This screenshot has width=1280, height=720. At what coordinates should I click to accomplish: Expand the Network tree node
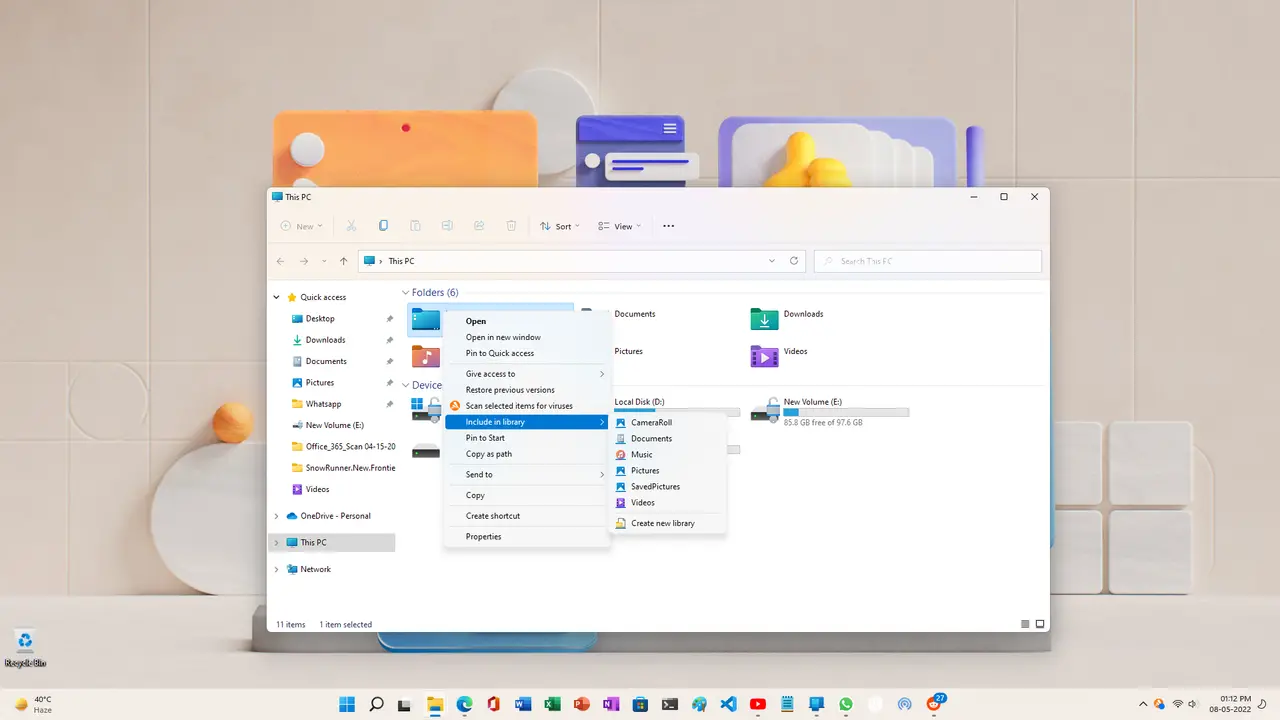pos(277,569)
